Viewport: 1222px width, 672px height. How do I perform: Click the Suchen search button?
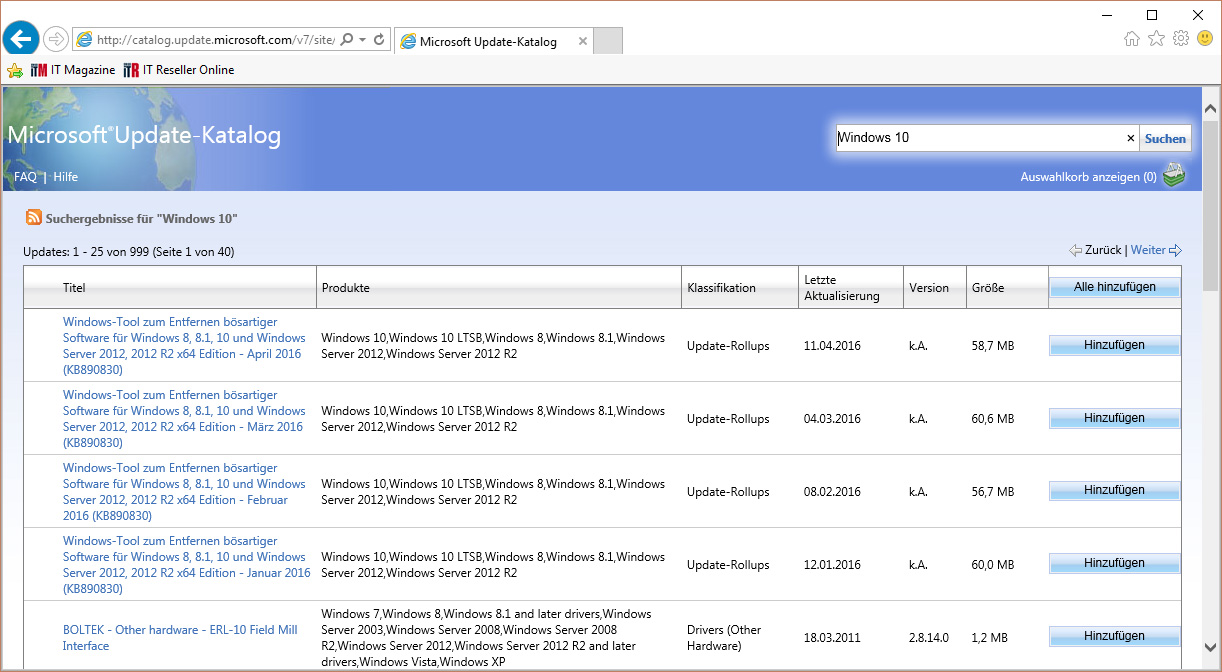click(x=1165, y=139)
